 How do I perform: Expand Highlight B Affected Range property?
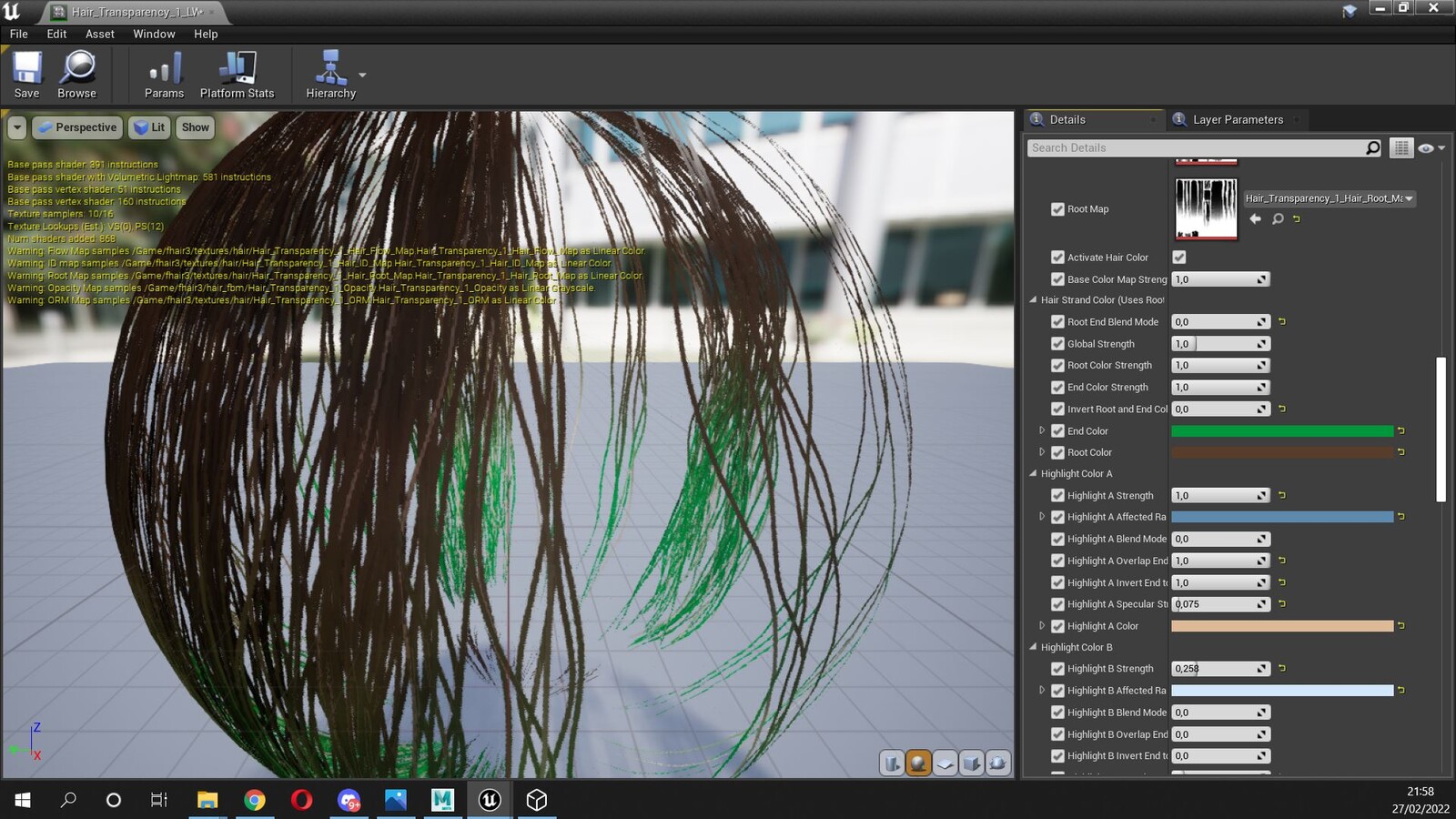pyautogui.click(x=1042, y=690)
